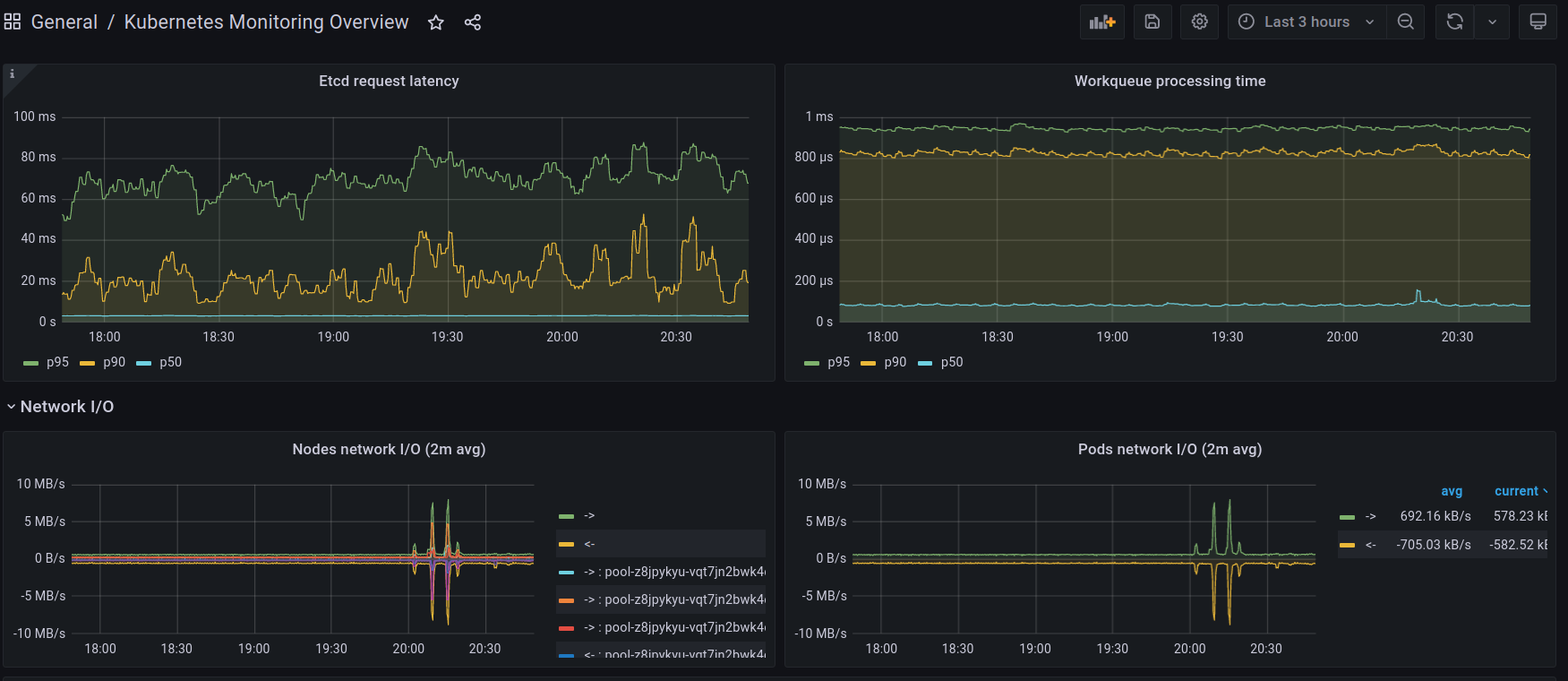The width and height of the screenshot is (1568, 681).
Task: Open the Last 3 hours time picker
Action: pos(1307,22)
